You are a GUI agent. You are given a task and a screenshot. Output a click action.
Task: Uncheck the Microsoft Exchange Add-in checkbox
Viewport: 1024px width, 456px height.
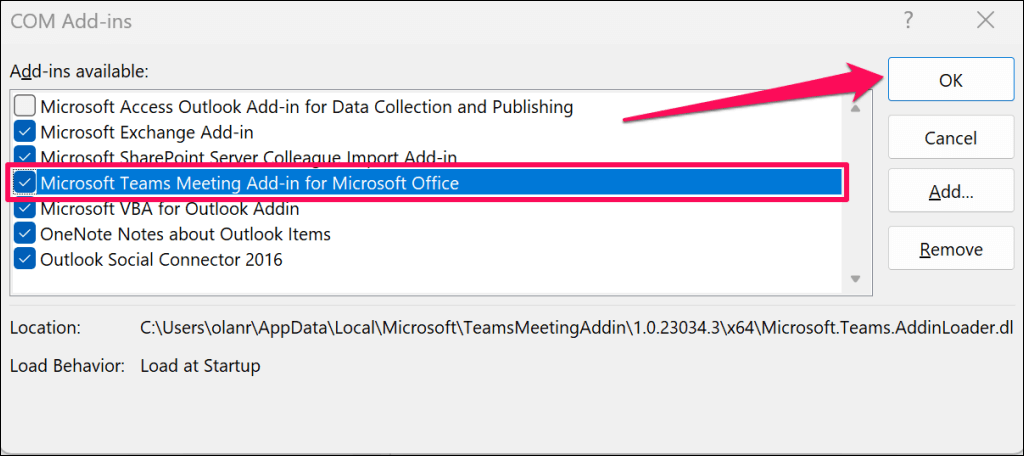point(26,131)
